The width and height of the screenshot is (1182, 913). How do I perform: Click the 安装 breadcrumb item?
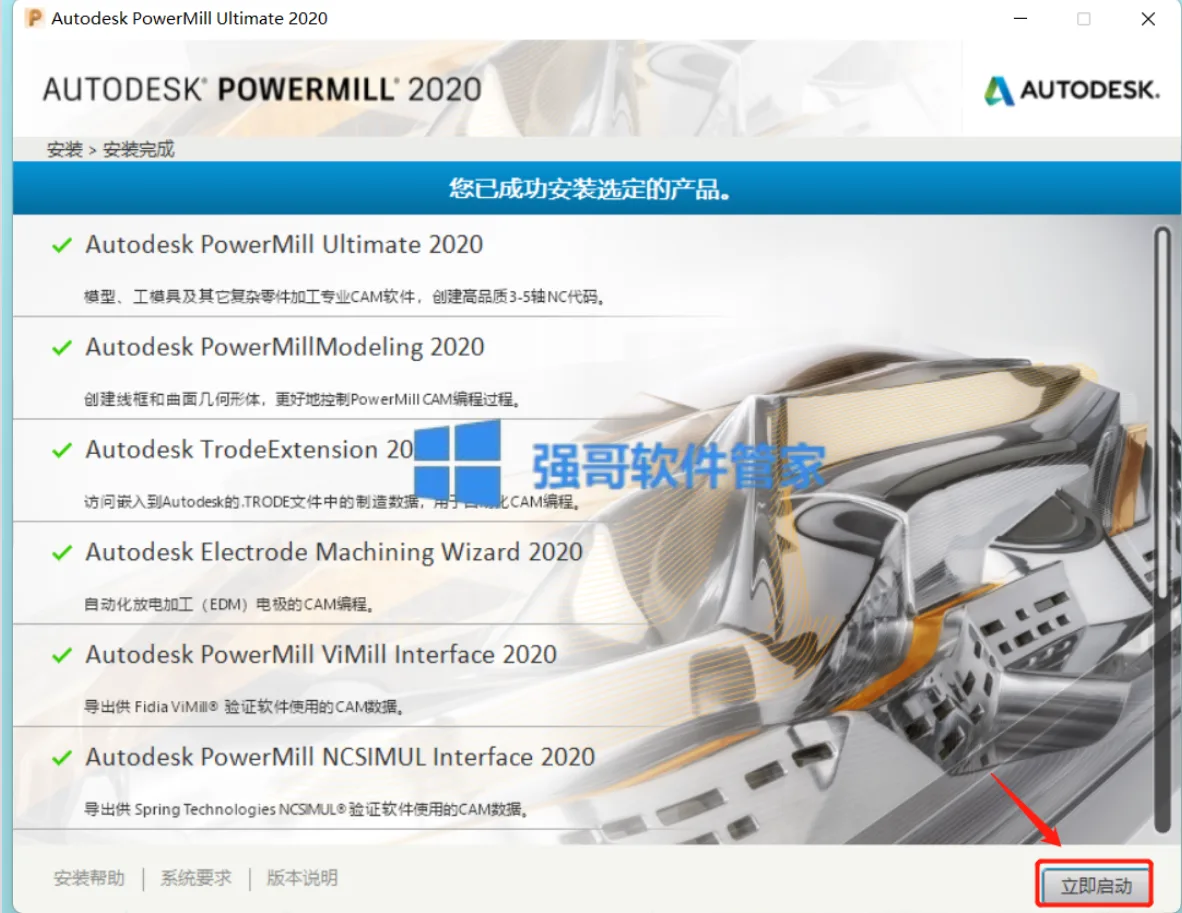tap(65, 149)
